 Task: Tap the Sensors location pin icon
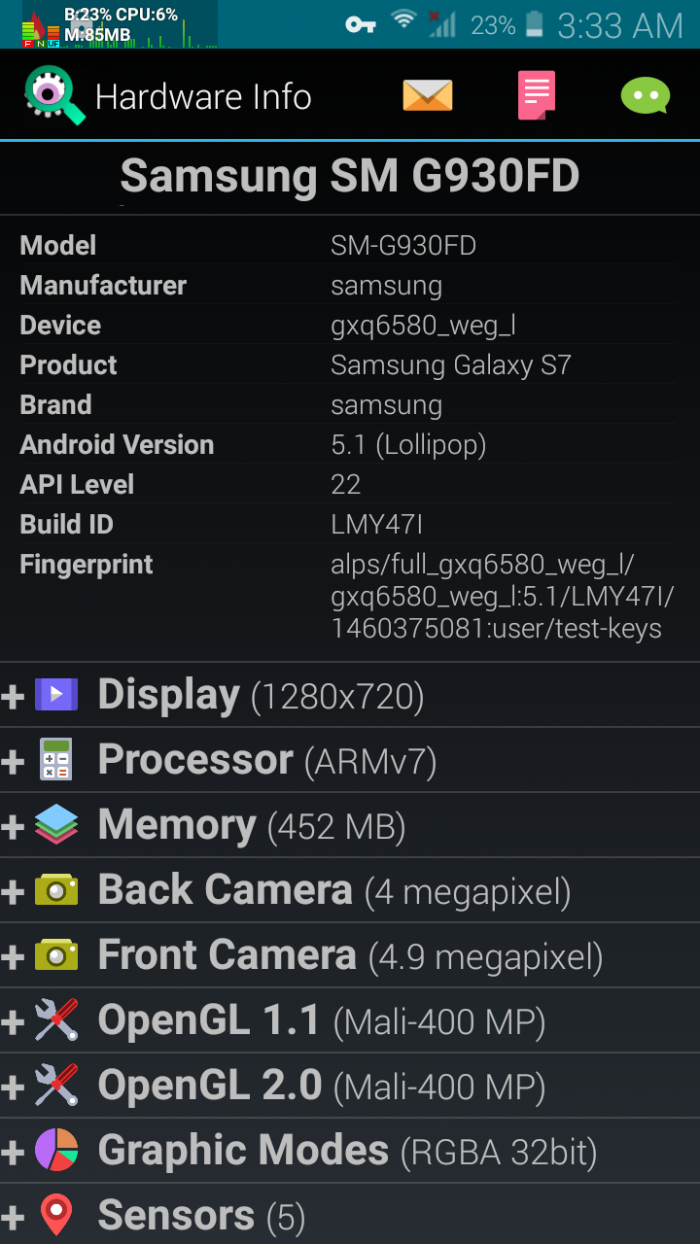[56, 1216]
